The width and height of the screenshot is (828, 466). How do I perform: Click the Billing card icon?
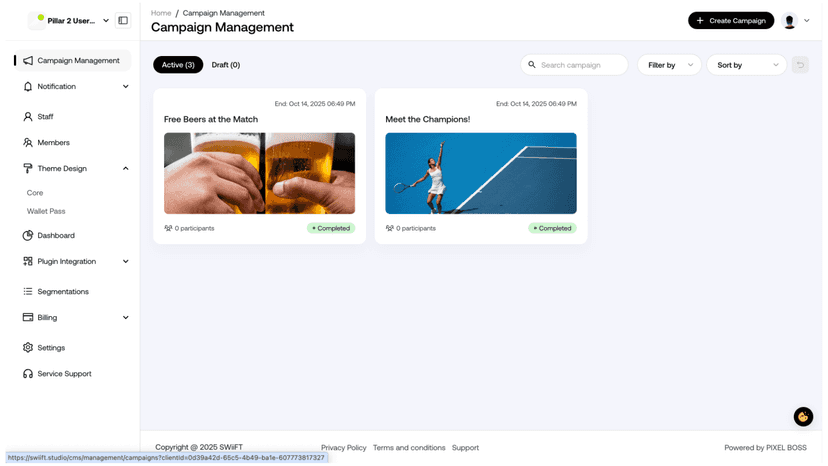click(x=28, y=318)
